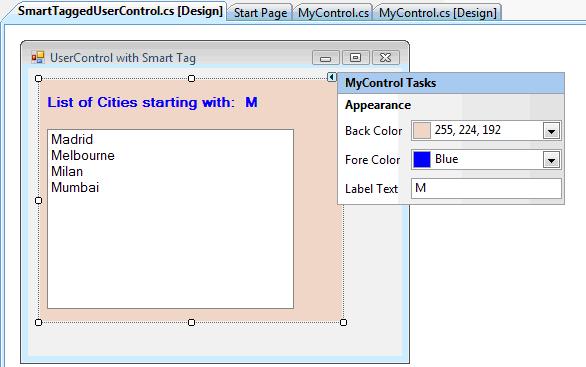
Task: Select Mumbai in the cities list
Action: (75, 187)
